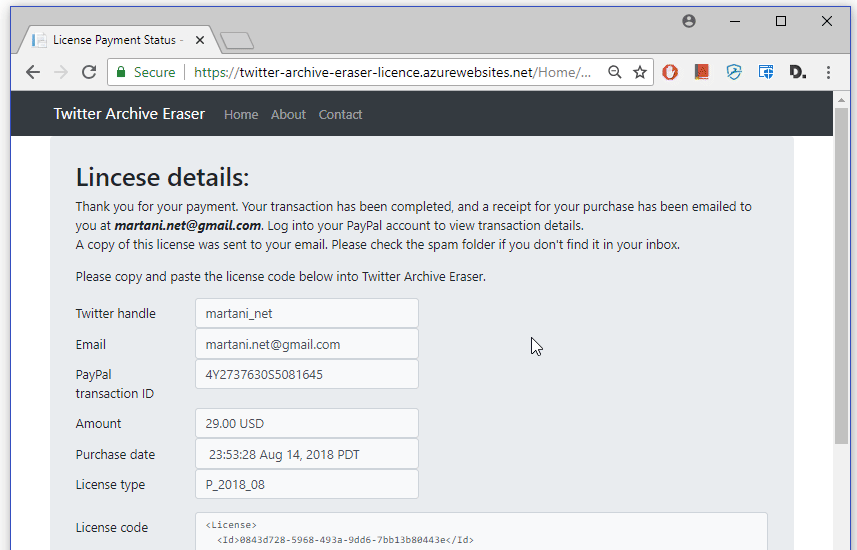Open the red shield extension icon

click(x=670, y=72)
